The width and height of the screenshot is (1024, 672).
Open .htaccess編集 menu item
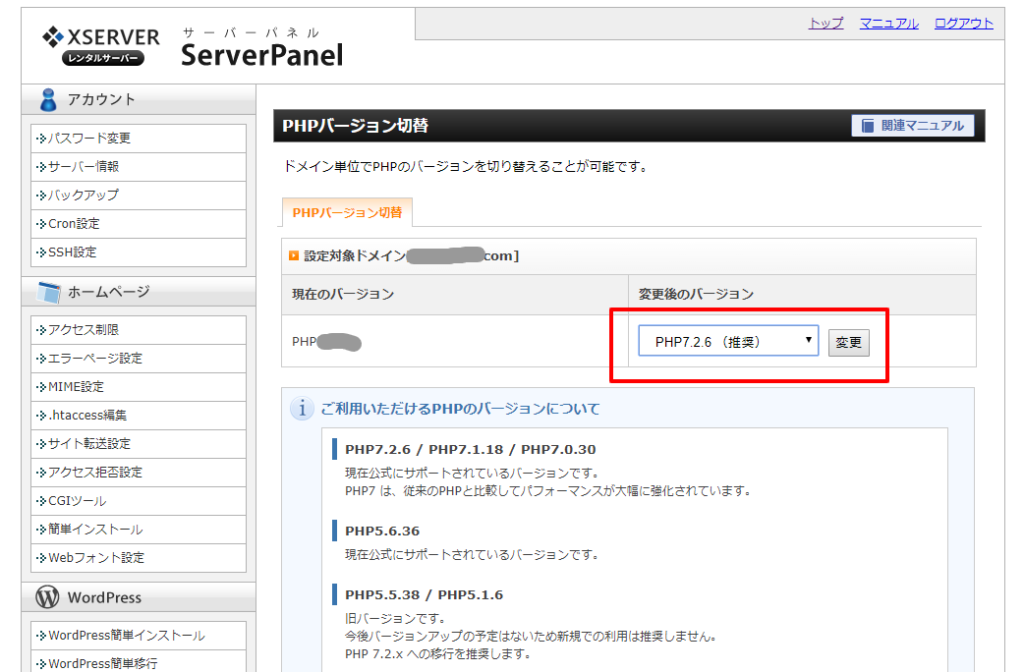pyautogui.click(x=87, y=415)
